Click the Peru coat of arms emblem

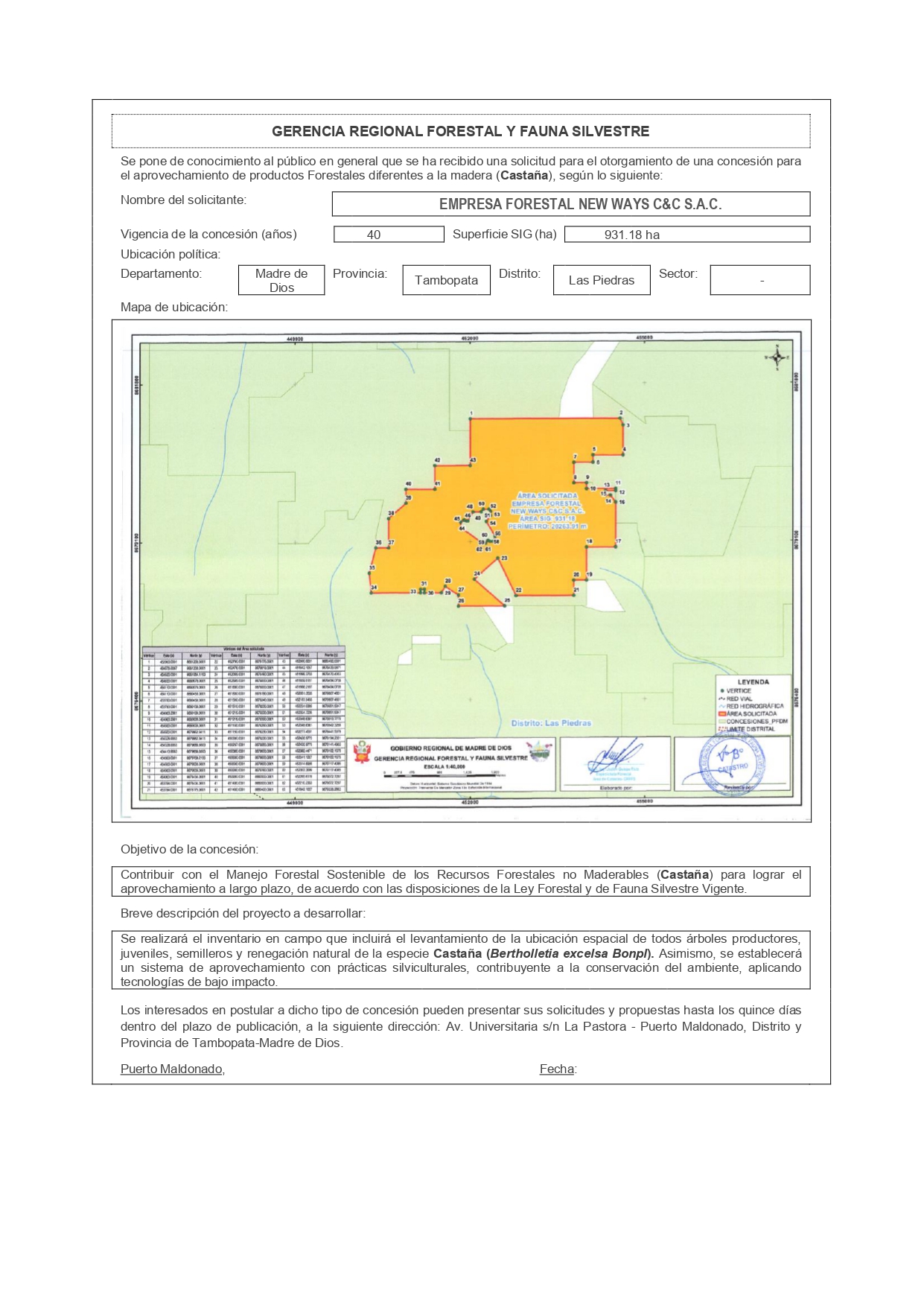click(362, 753)
